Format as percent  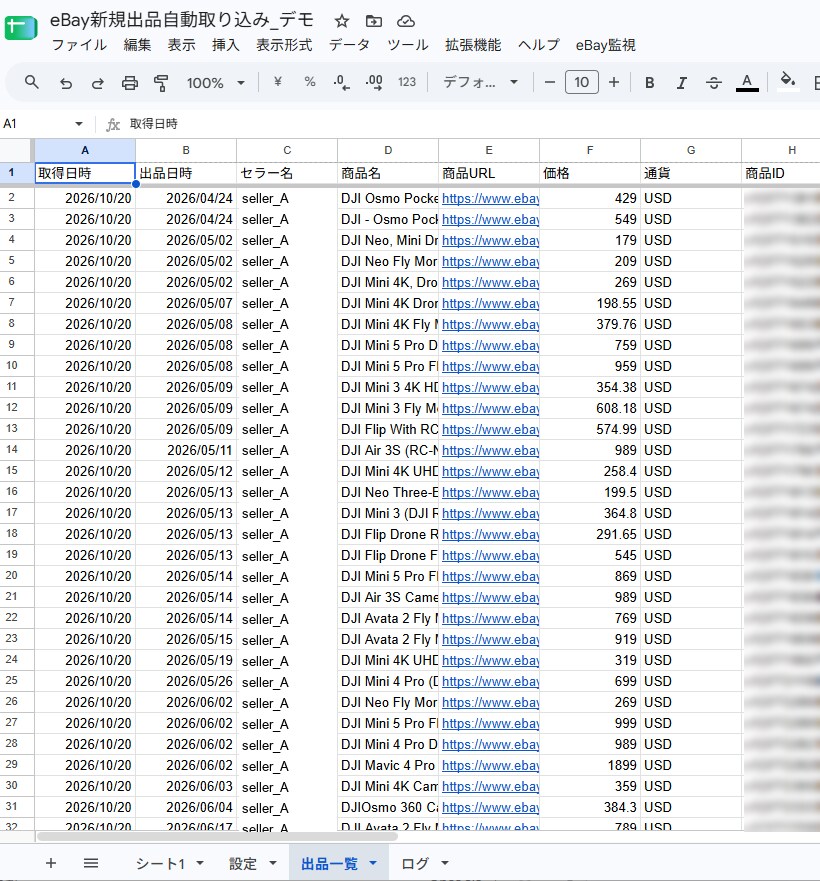click(x=310, y=82)
